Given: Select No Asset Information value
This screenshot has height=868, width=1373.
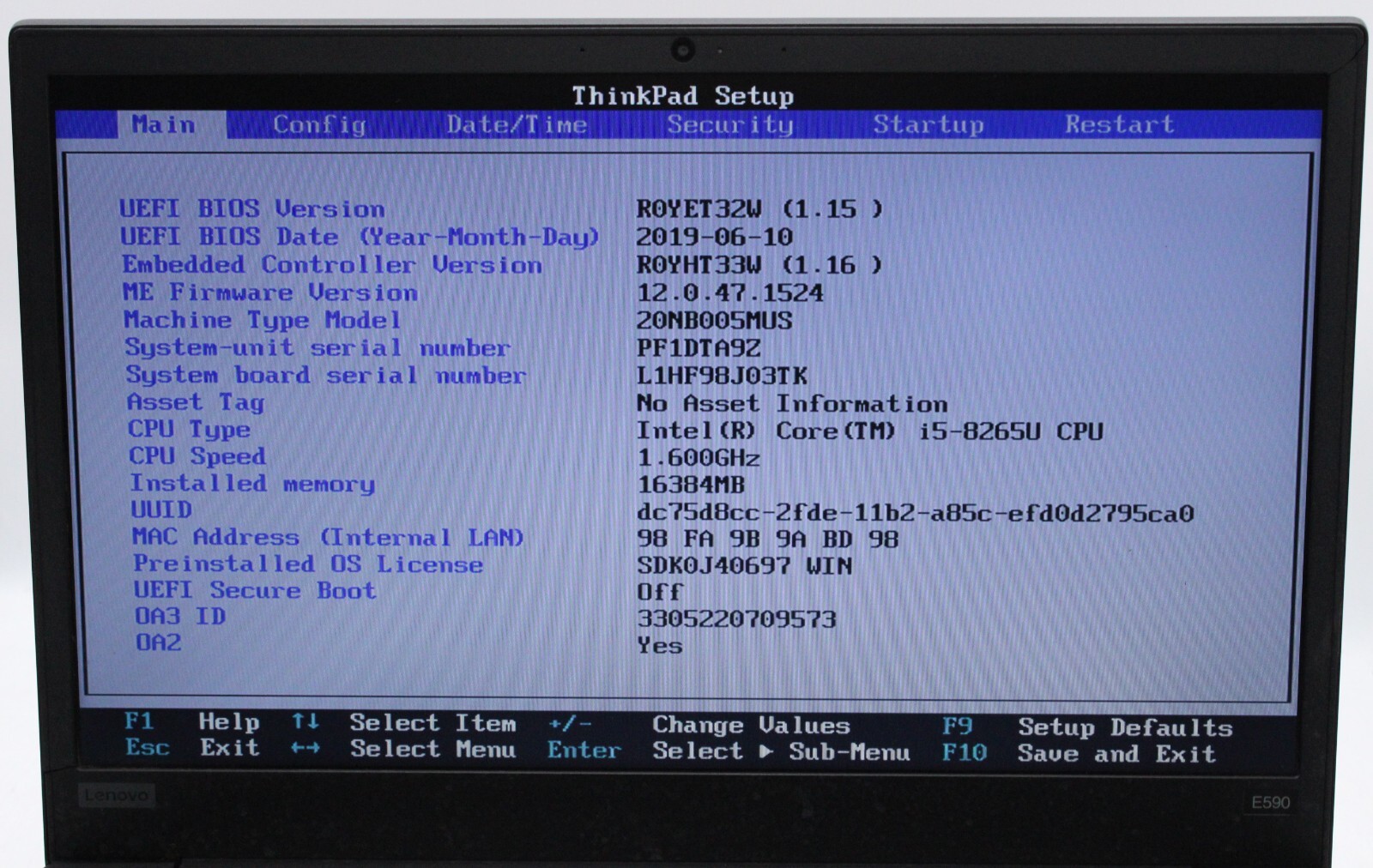Looking at the screenshot, I should (x=792, y=403).
